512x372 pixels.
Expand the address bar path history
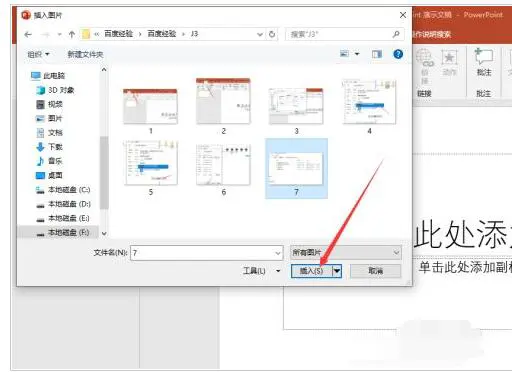pyautogui.click(x=260, y=34)
